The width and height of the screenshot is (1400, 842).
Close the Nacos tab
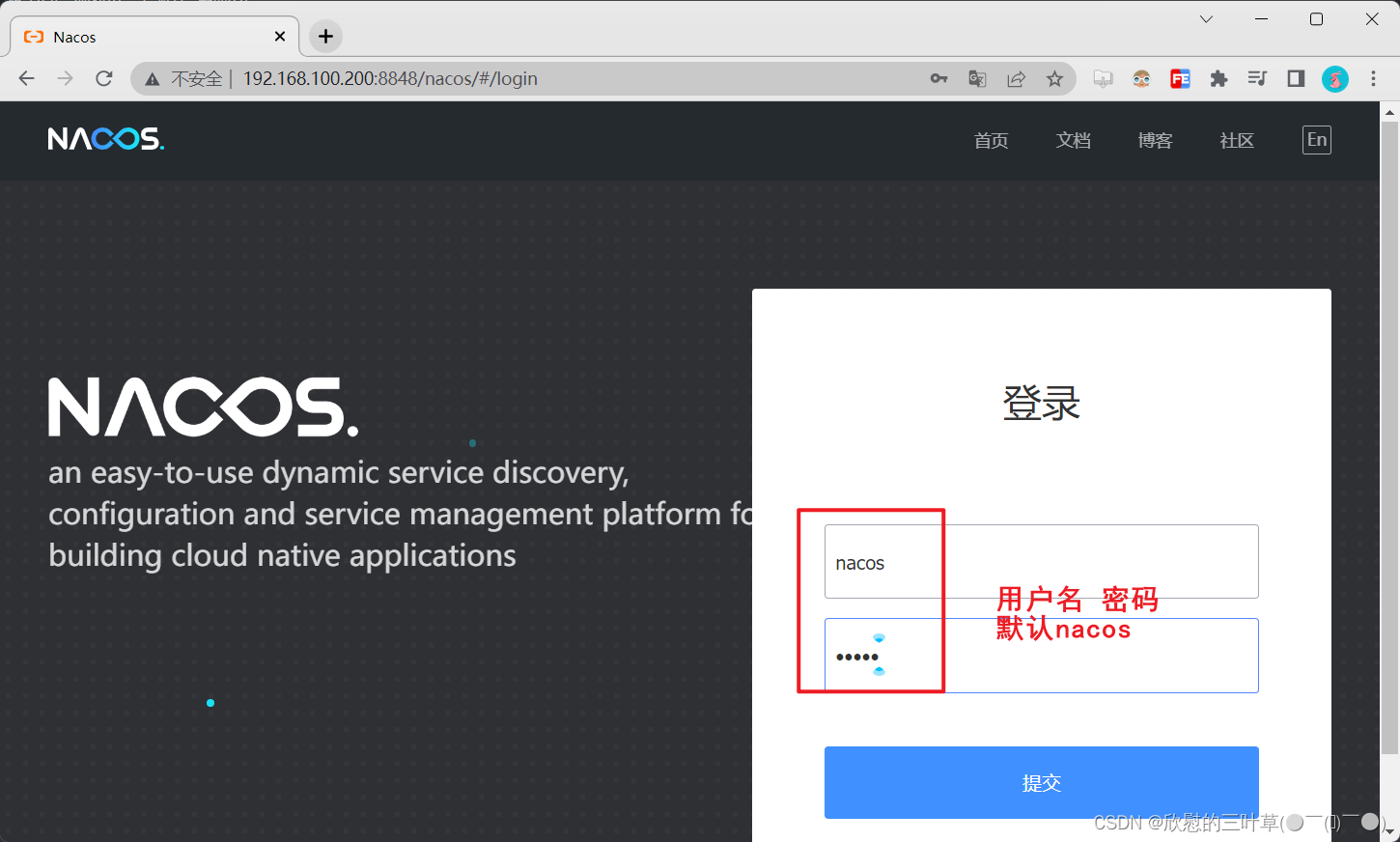pyautogui.click(x=280, y=37)
